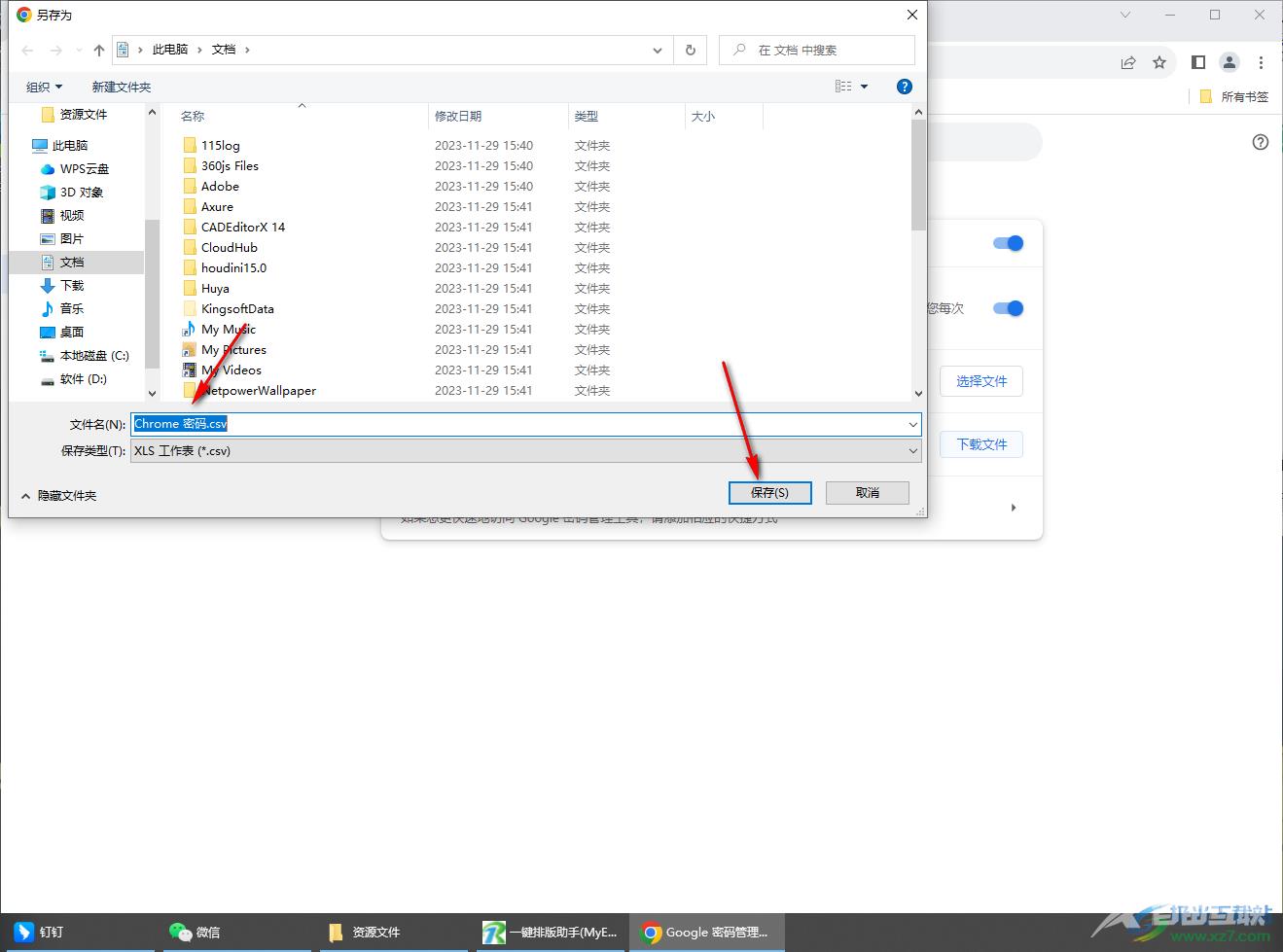Open the view options dropdown arrow

(864, 87)
